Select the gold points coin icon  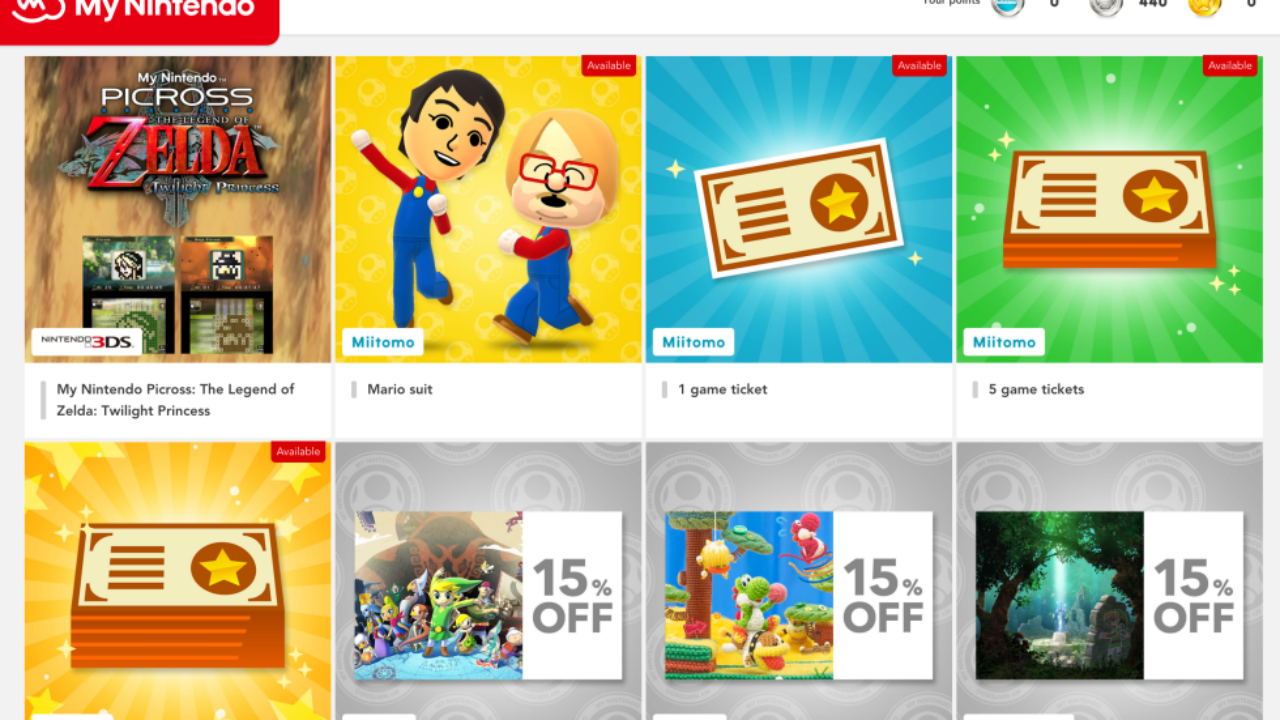coord(1205,5)
